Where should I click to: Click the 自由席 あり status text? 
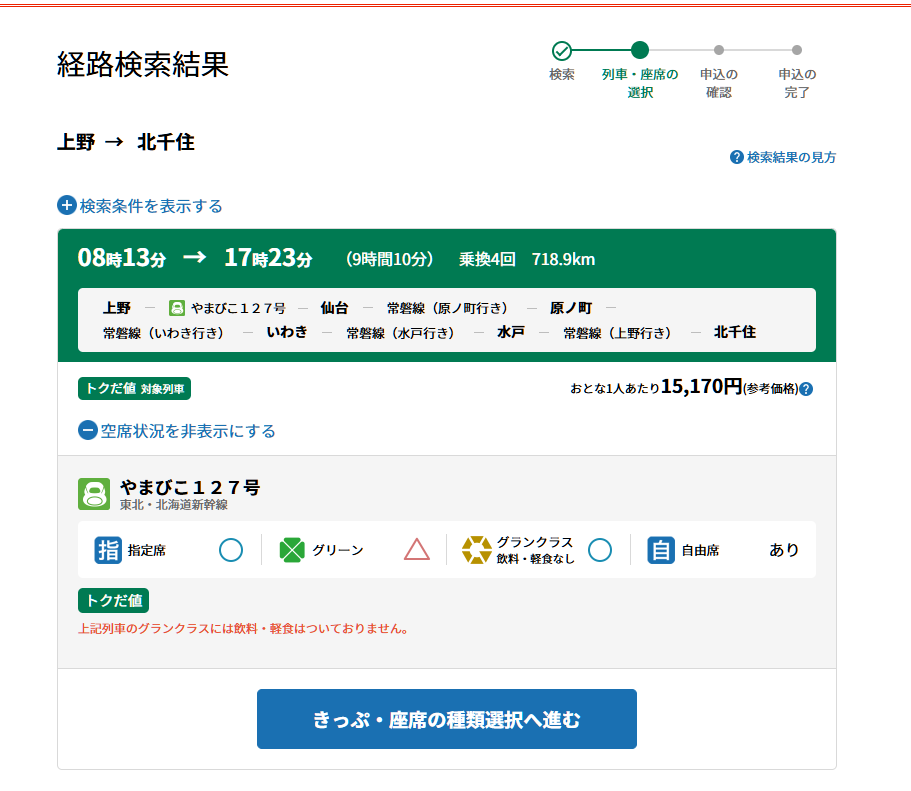pos(784,550)
